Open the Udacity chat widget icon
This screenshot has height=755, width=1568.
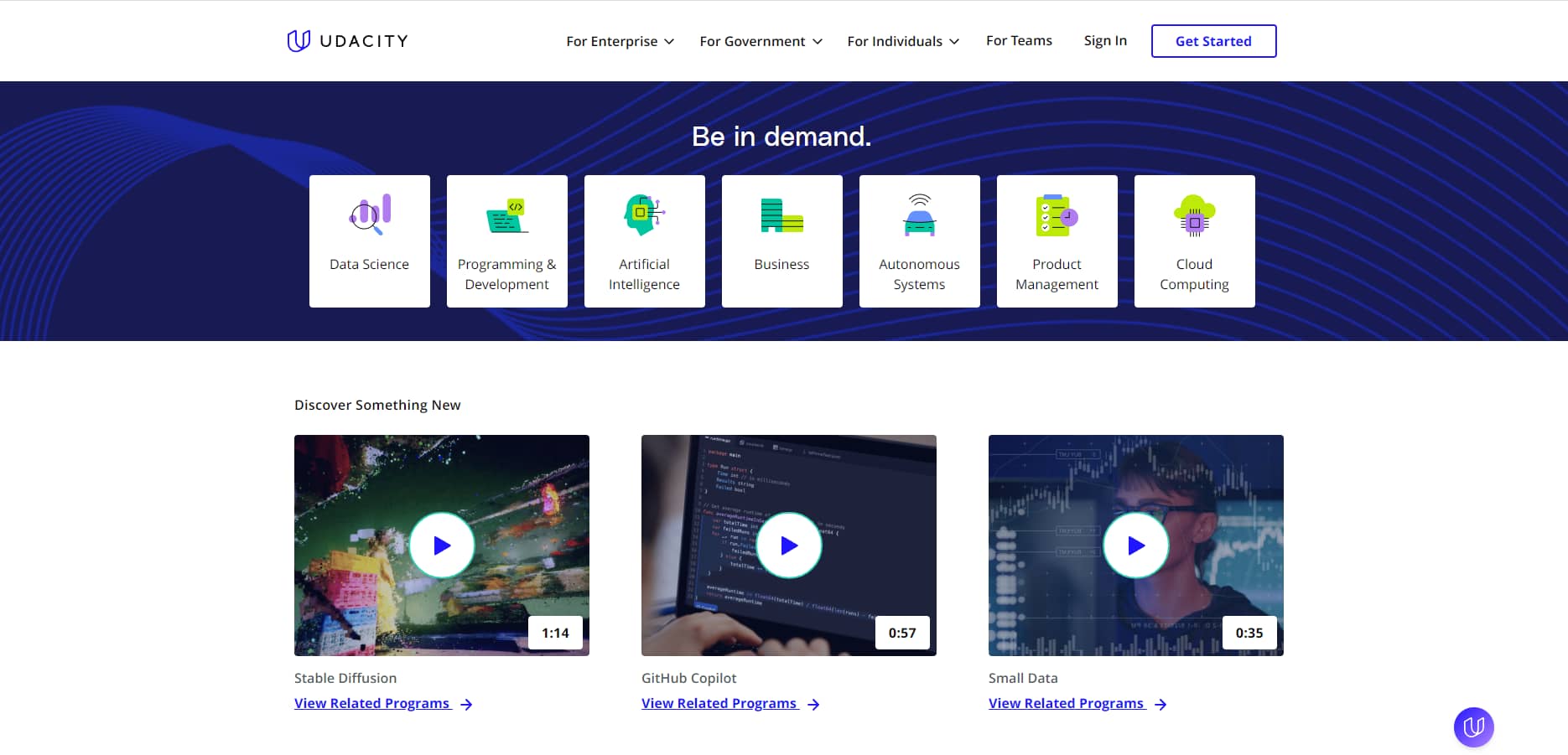[1474, 727]
